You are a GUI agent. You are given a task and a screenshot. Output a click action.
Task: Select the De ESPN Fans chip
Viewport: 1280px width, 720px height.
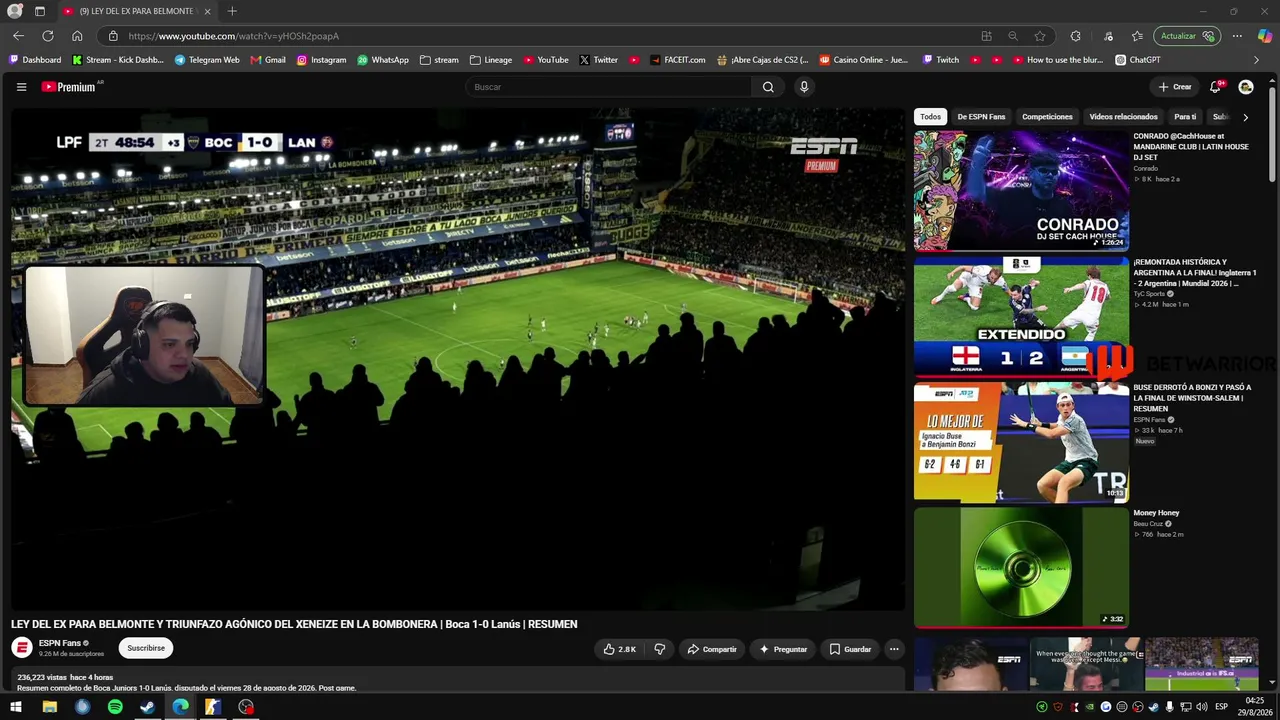[x=981, y=117]
